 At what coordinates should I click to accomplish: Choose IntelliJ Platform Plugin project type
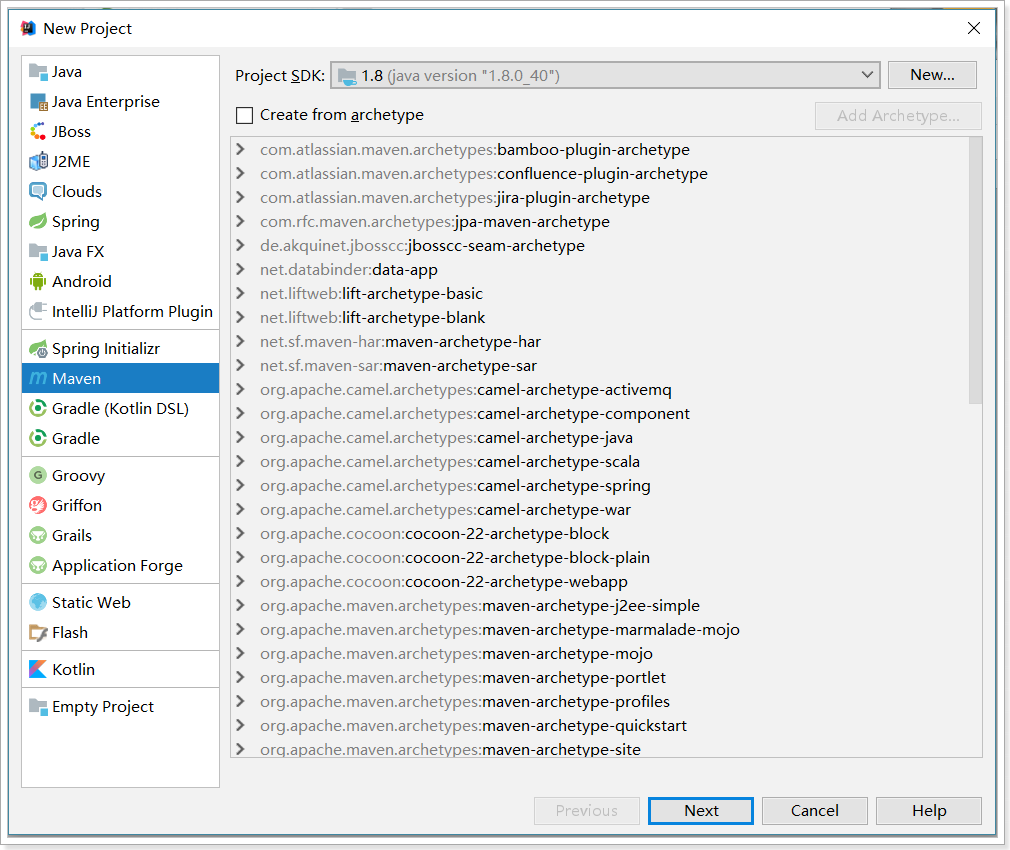(x=120, y=312)
